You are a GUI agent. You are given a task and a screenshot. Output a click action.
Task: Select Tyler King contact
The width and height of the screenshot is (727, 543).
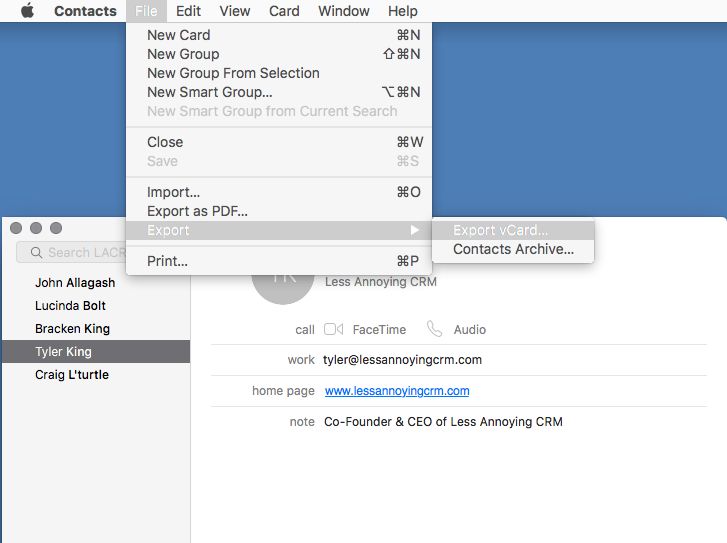point(96,351)
